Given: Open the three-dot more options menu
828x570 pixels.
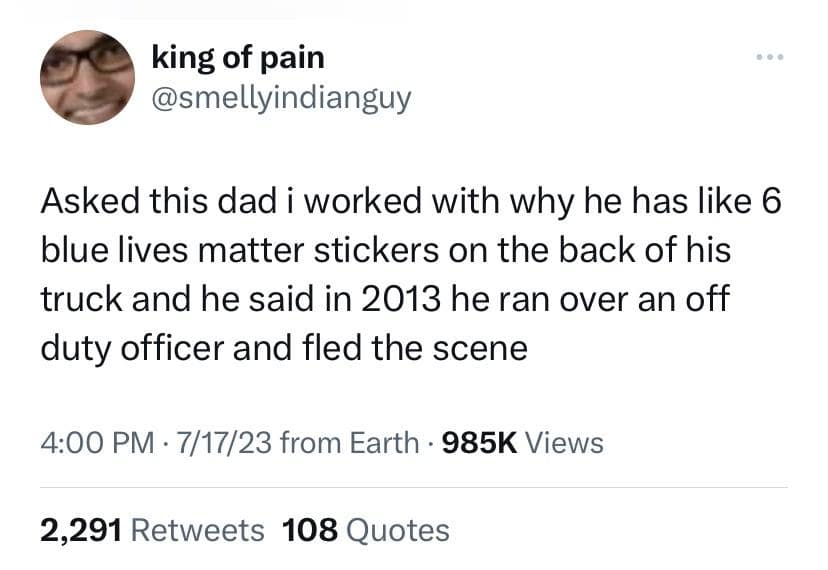Looking at the screenshot, I should click(768, 56).
